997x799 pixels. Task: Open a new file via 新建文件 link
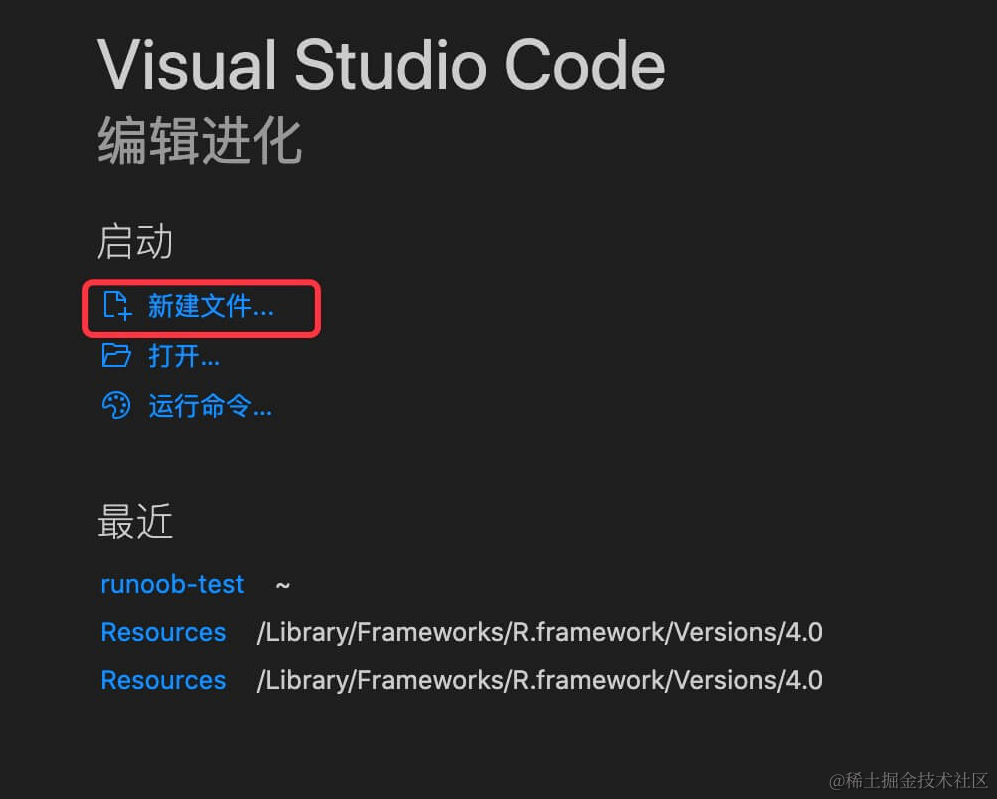click(x=210, y=308)
